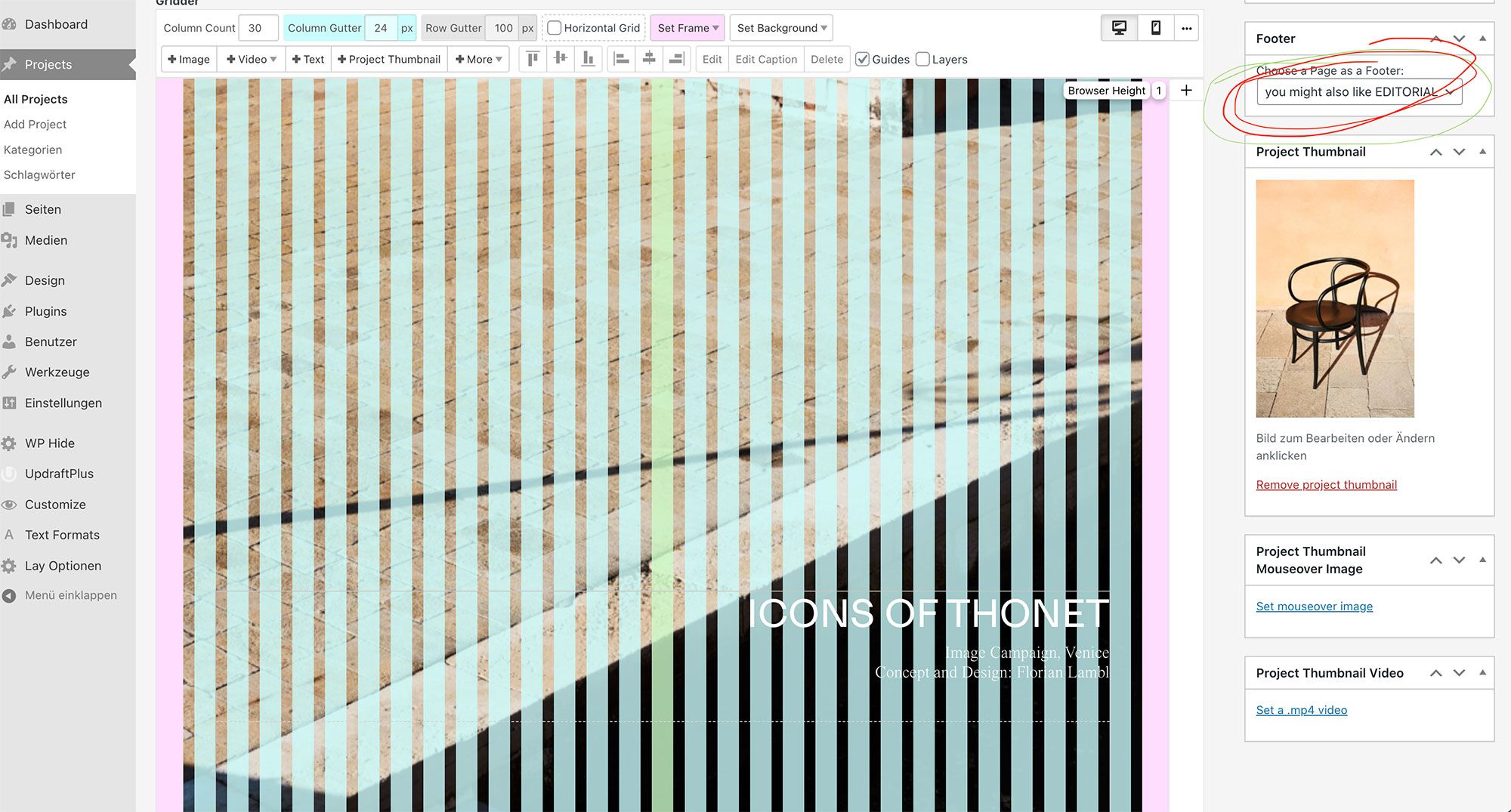Open the three-dots options menu
Image resolution: width=1511 pixels, height=812 pixels.
(x=1186, y=28)
